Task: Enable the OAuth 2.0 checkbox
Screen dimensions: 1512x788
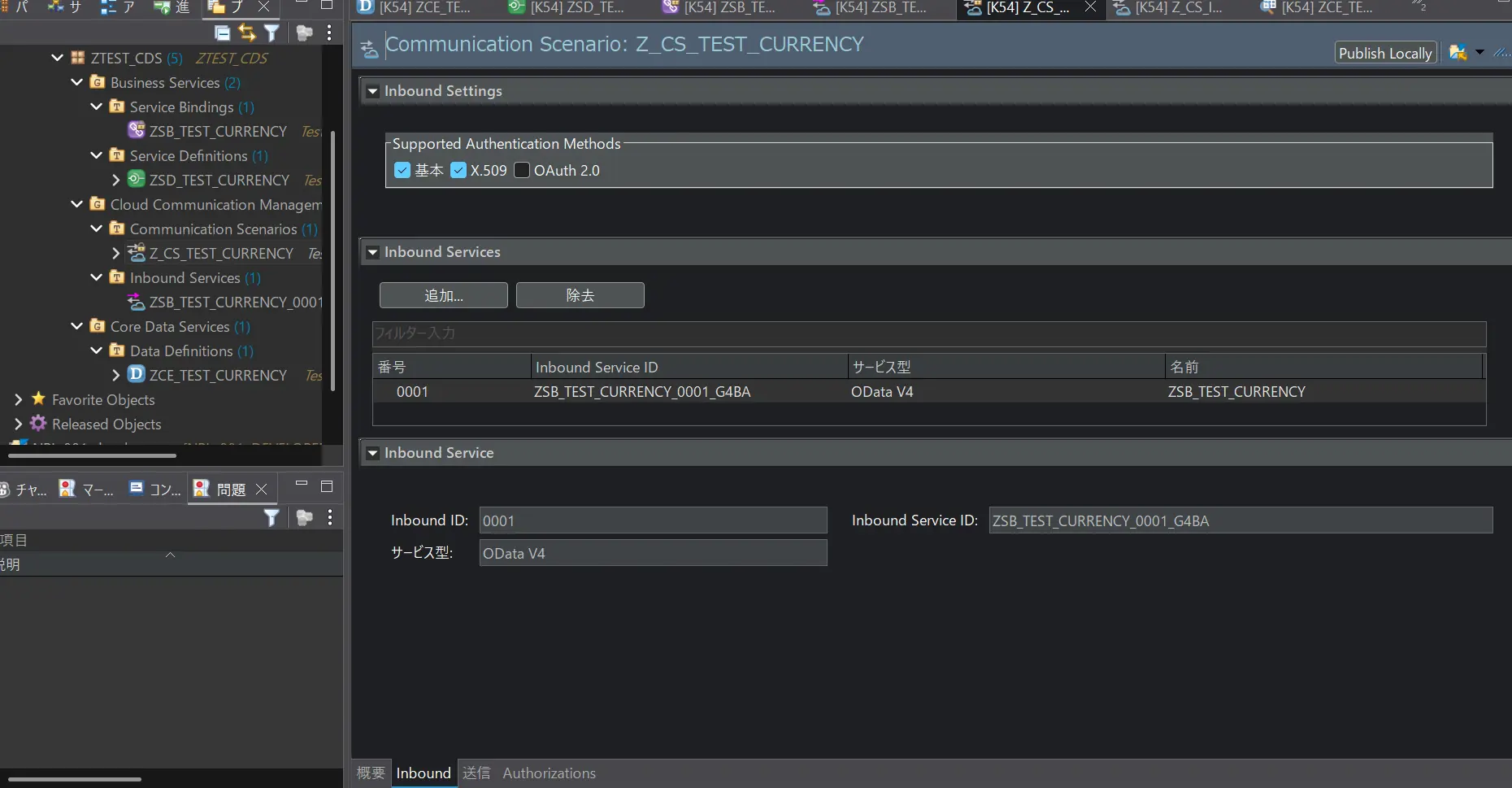Action: pos(522,170)
